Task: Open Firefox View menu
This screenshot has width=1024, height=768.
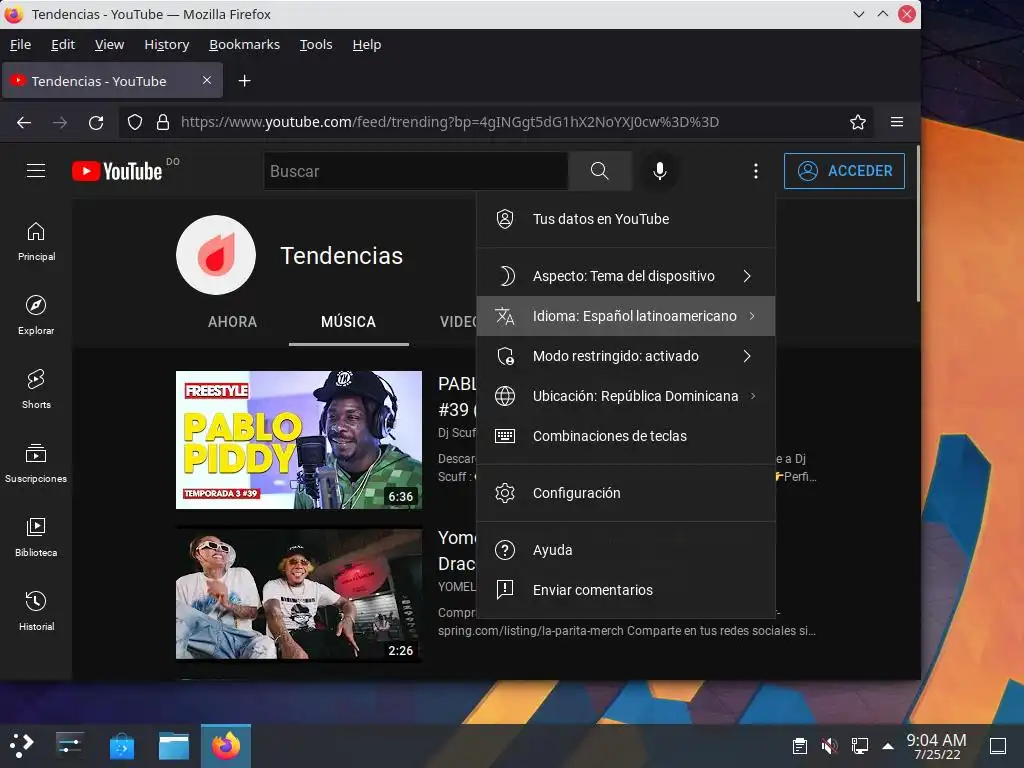Action: (109, 44)
